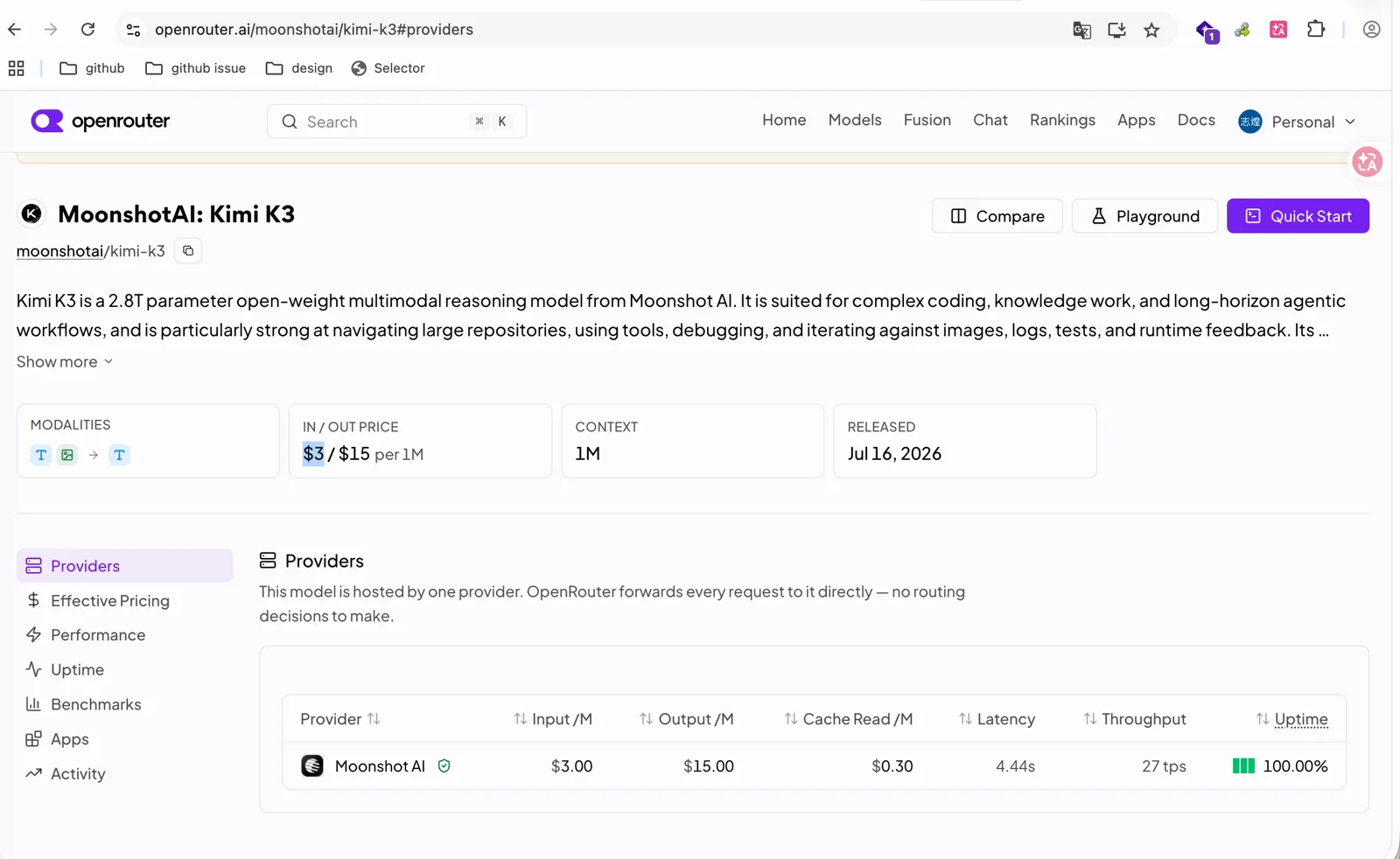The image size is (1400, 859).
Task: Click the pink floating translate bubble
Action: [x=1367, y=162]
